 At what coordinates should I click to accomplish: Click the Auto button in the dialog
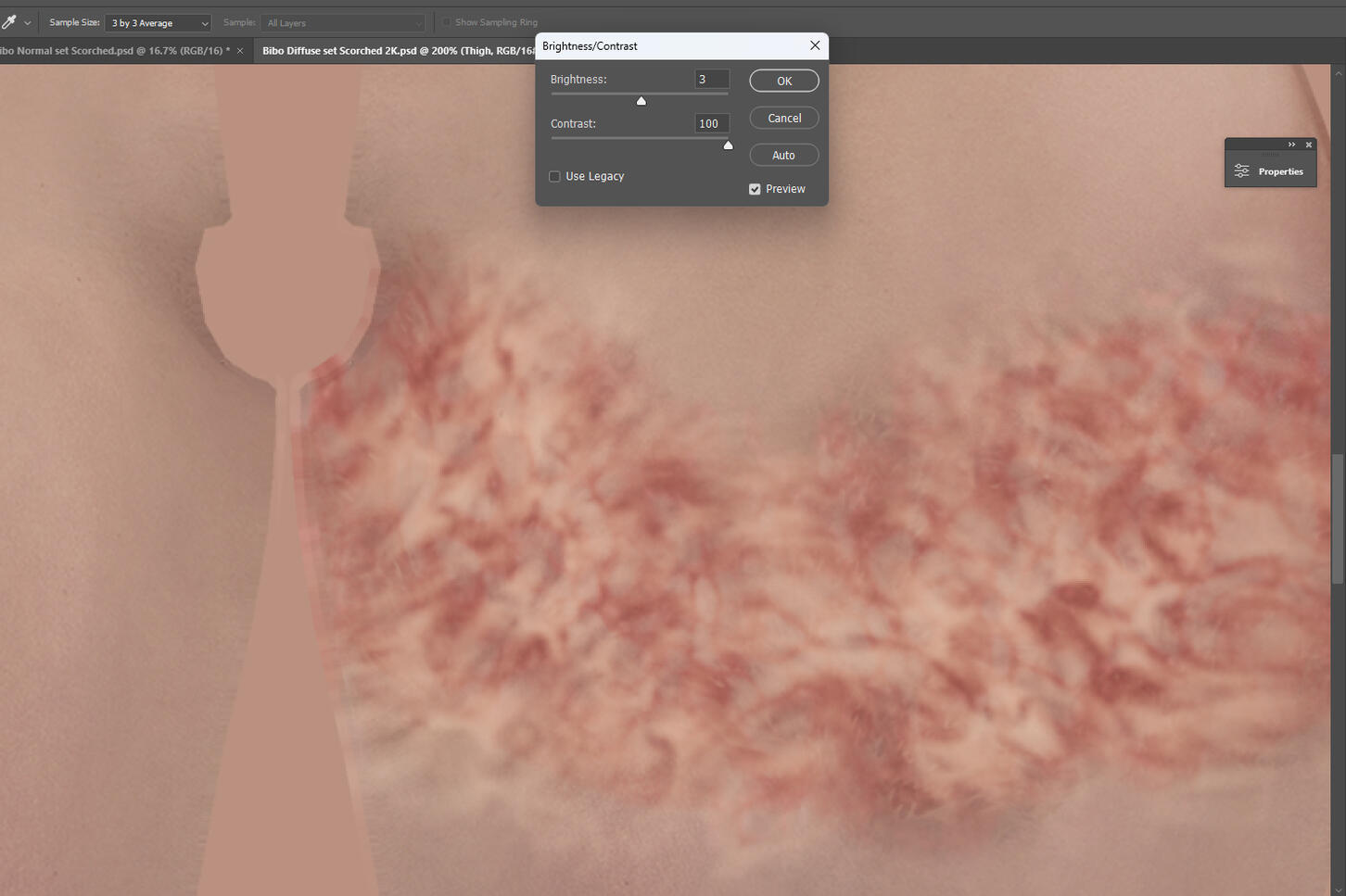pos(783,155)
